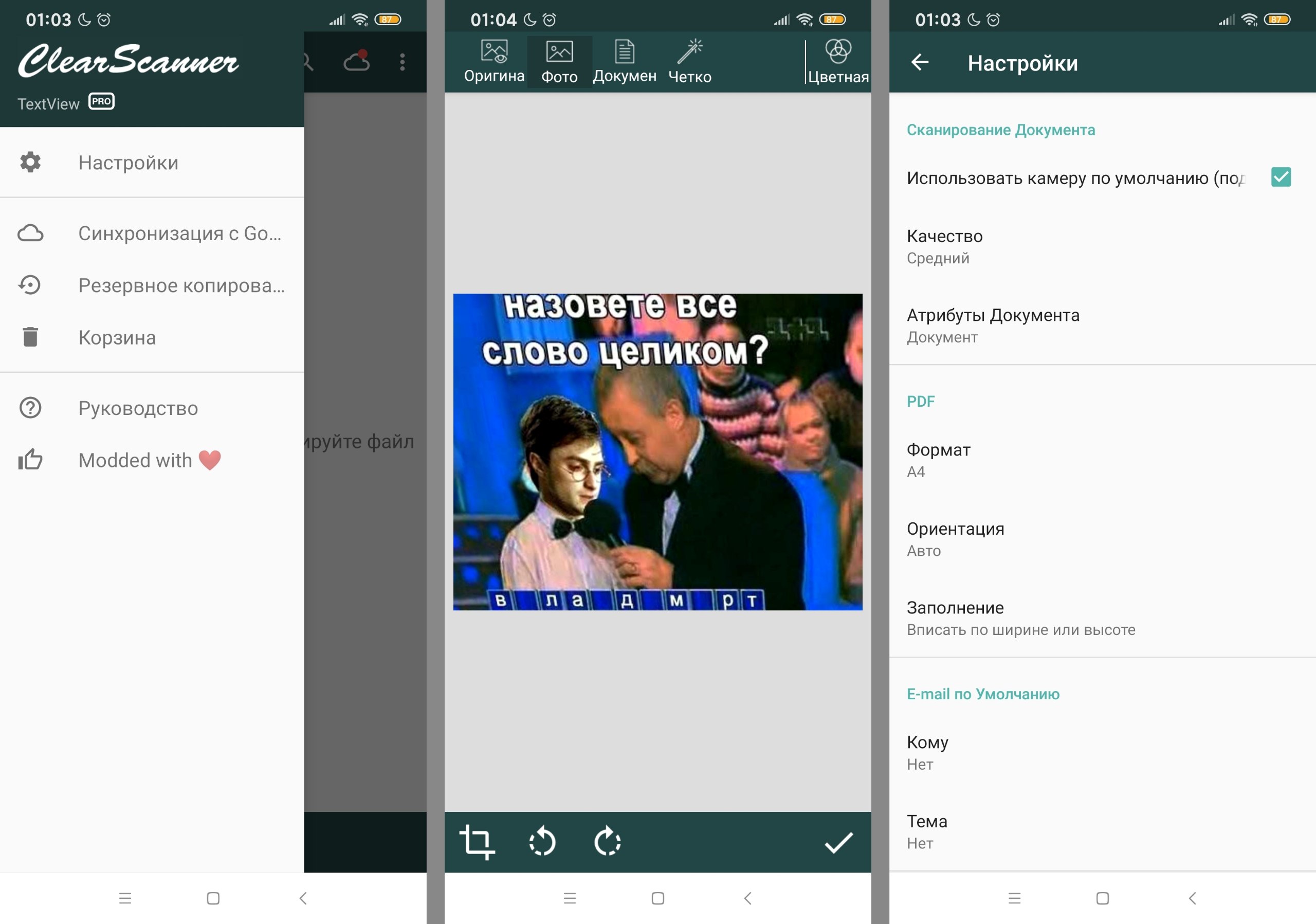Tap the home button on the drawer screen
This screenshot has width=1316, height=924.
[x=213, y=898]
